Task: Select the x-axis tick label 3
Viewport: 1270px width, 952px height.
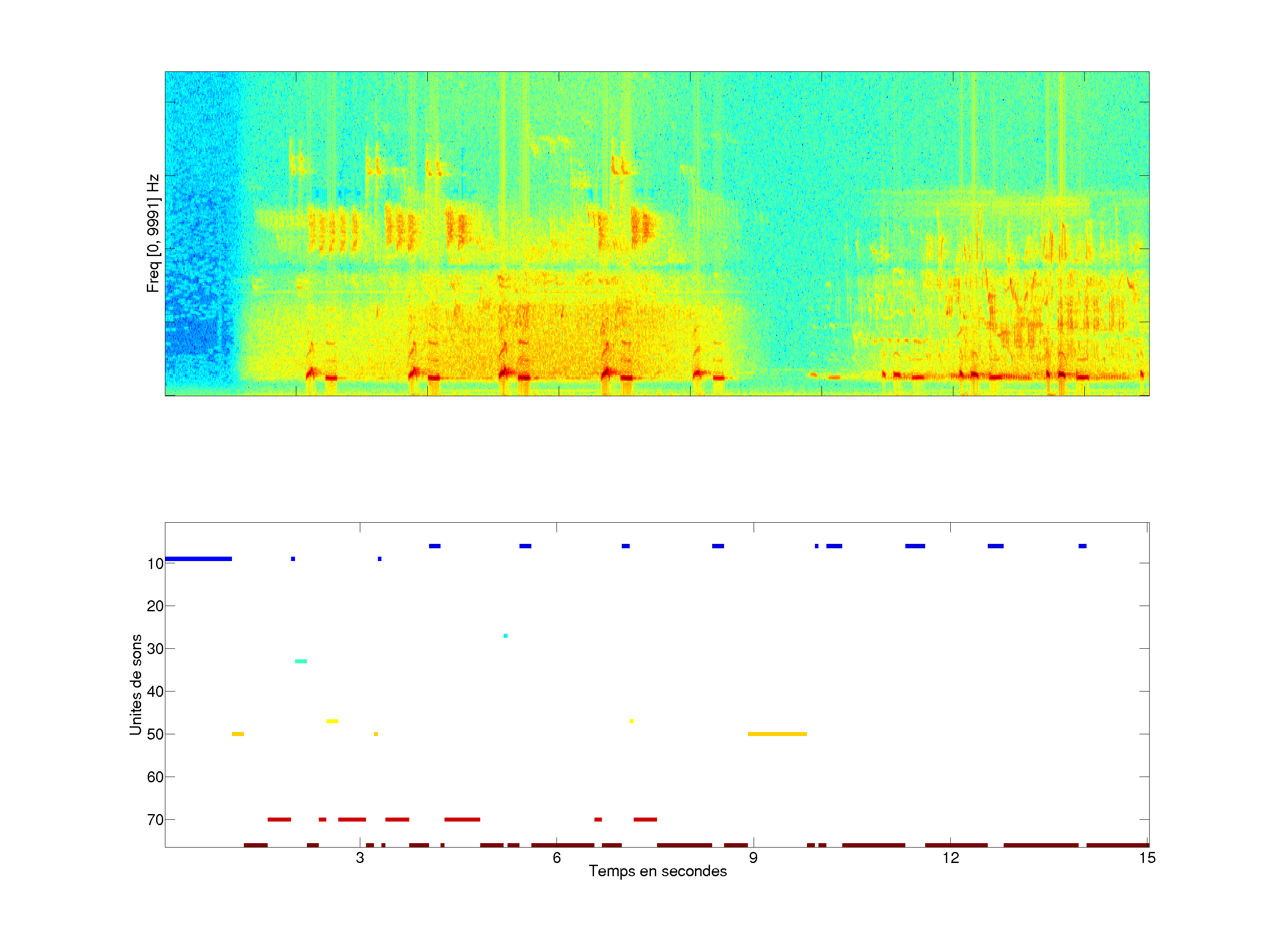Action: (x=359, y=858)
